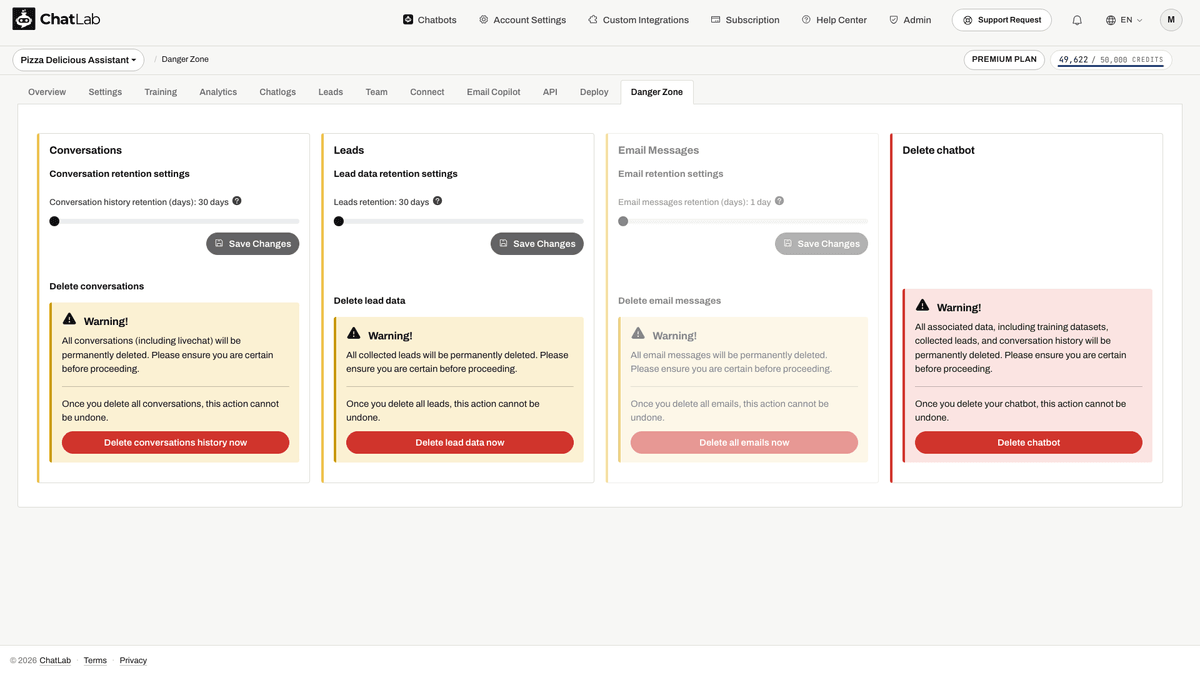Image resolution: width=1200 pixels, height=675 pixels.
Task: Switch to the Settings tab
Action: pos(105,92)
